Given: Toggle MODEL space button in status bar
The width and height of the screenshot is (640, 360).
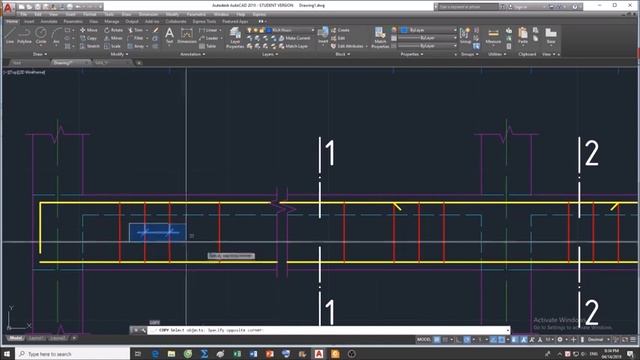Looking at the screenshot, I should [424, 340].
